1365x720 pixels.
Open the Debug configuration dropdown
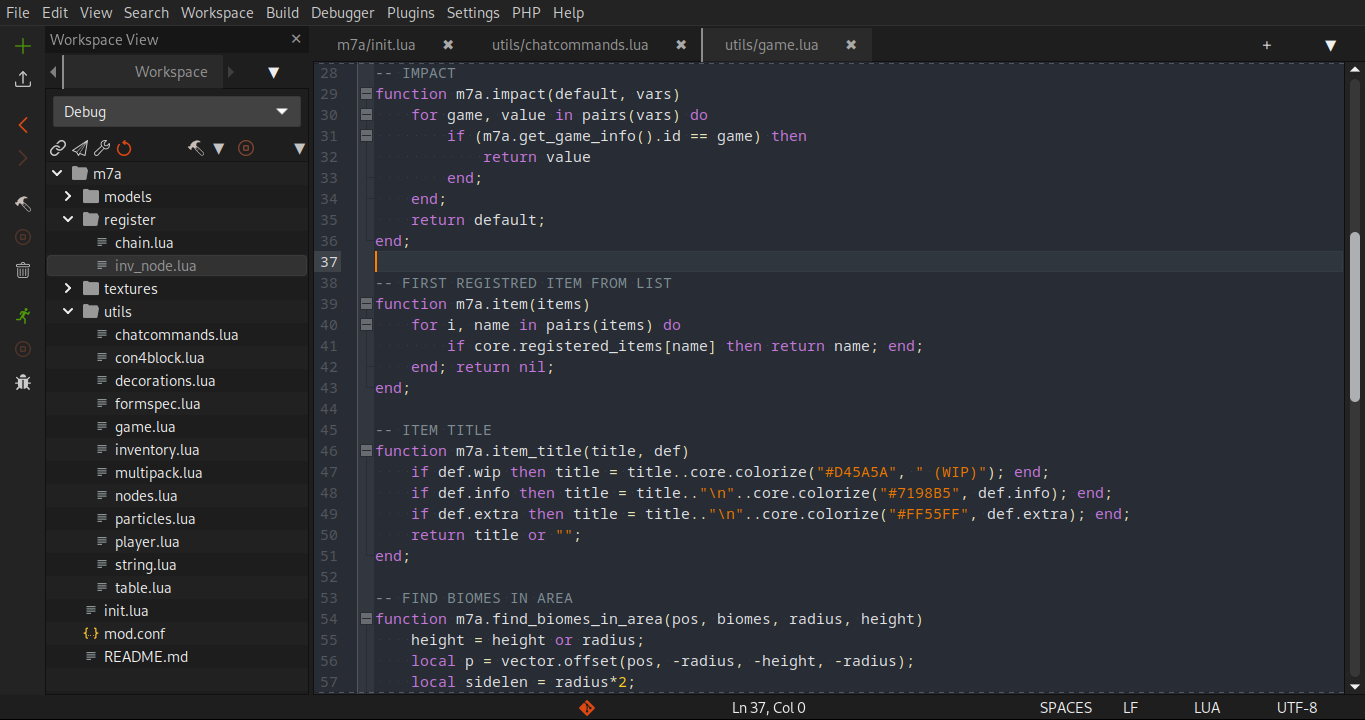[176, 112]
